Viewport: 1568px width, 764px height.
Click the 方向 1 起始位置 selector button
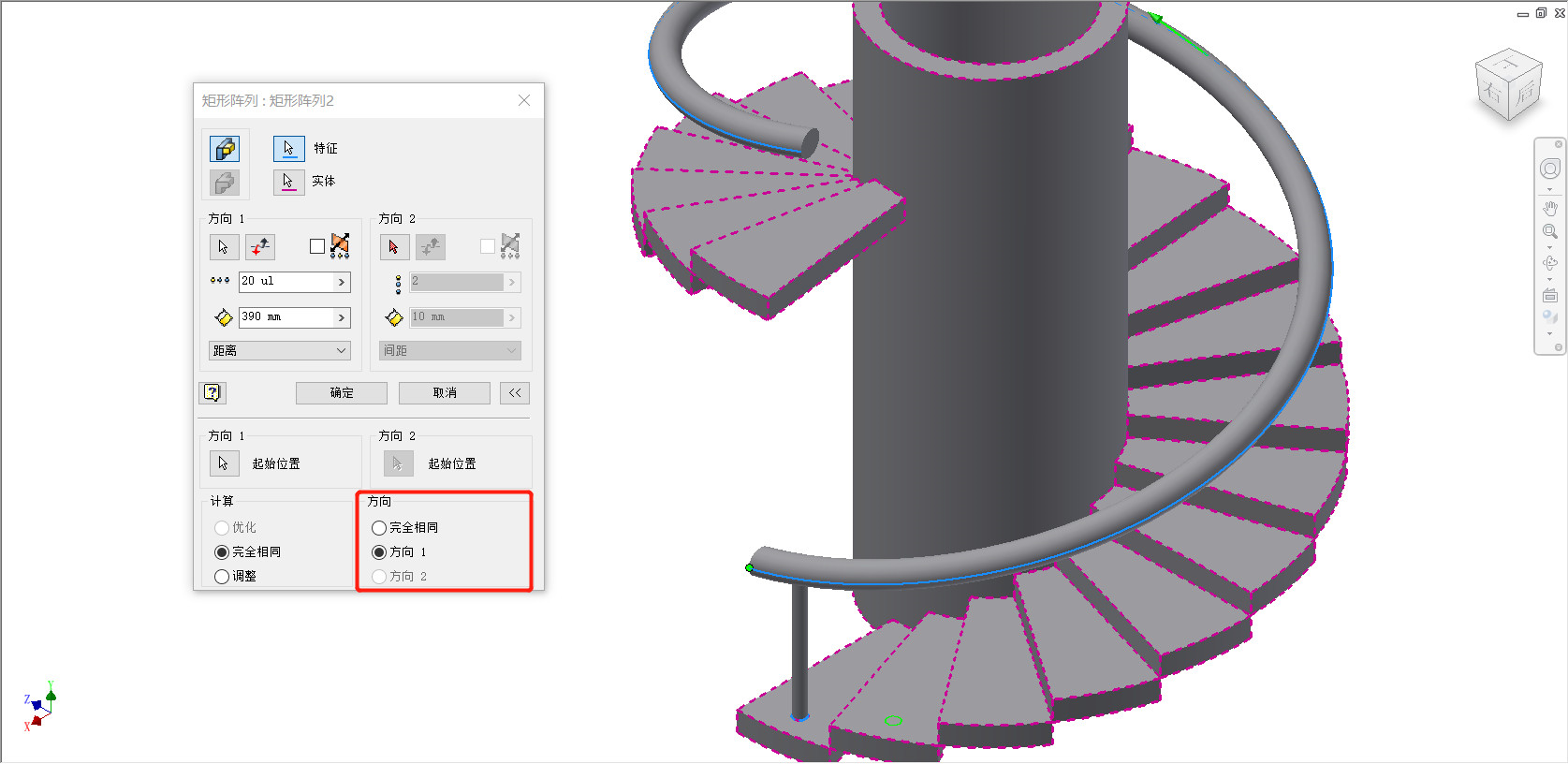coord(224,463)
